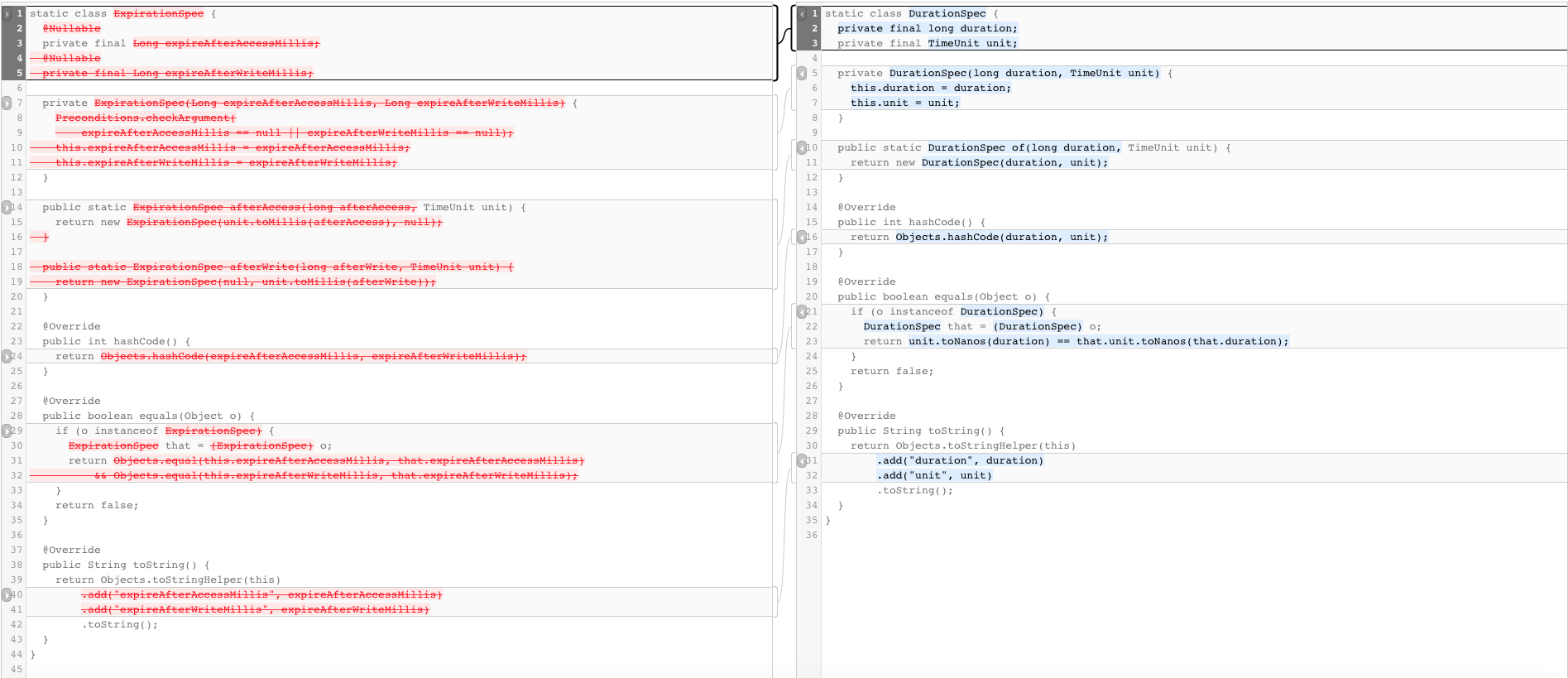Click the merge-left arrow at right line 21
The height and width of the screenshot is (678, 1568).
click(x=802, y=312)
